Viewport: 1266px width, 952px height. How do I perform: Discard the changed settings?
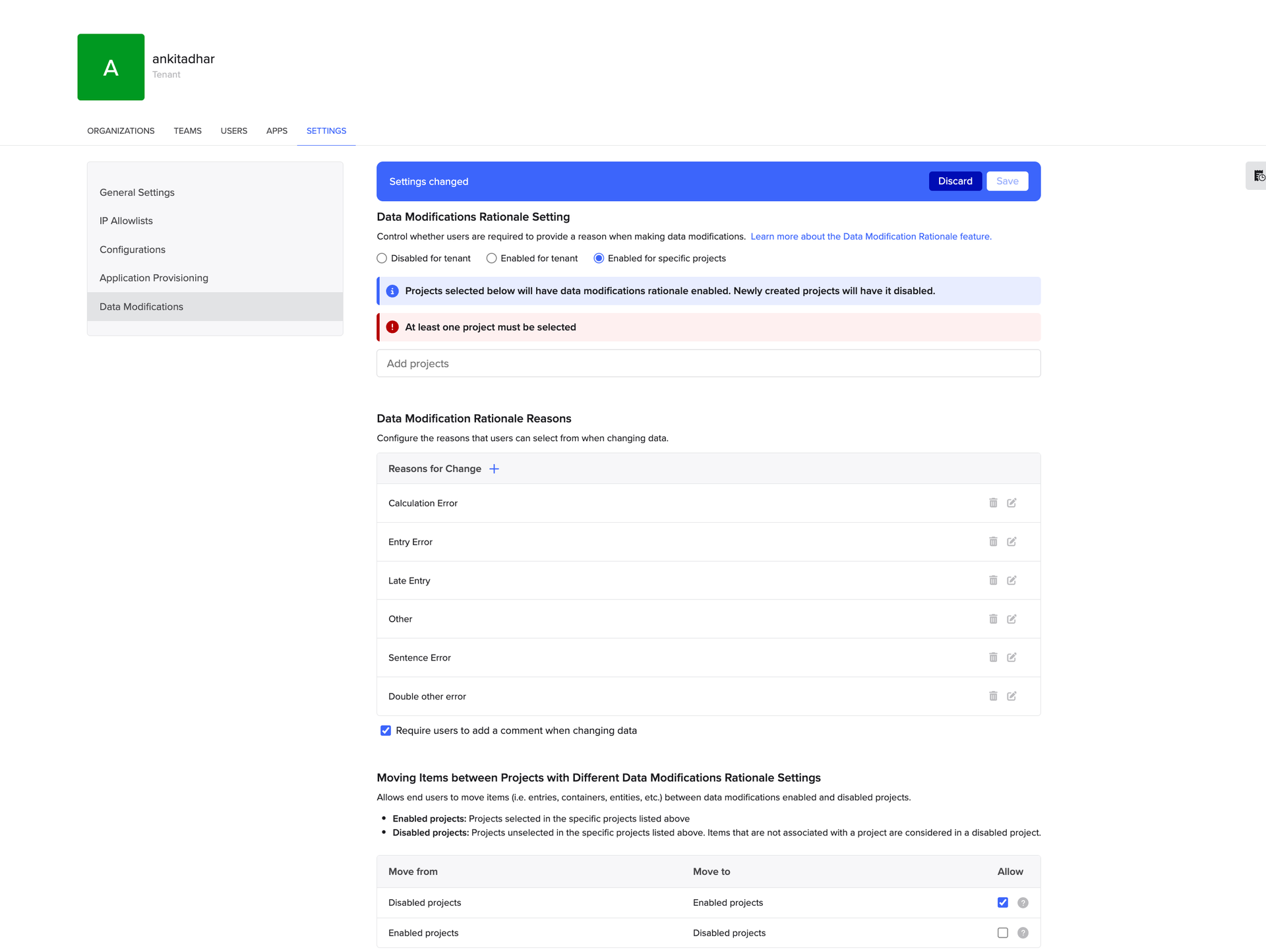[955, 181]
